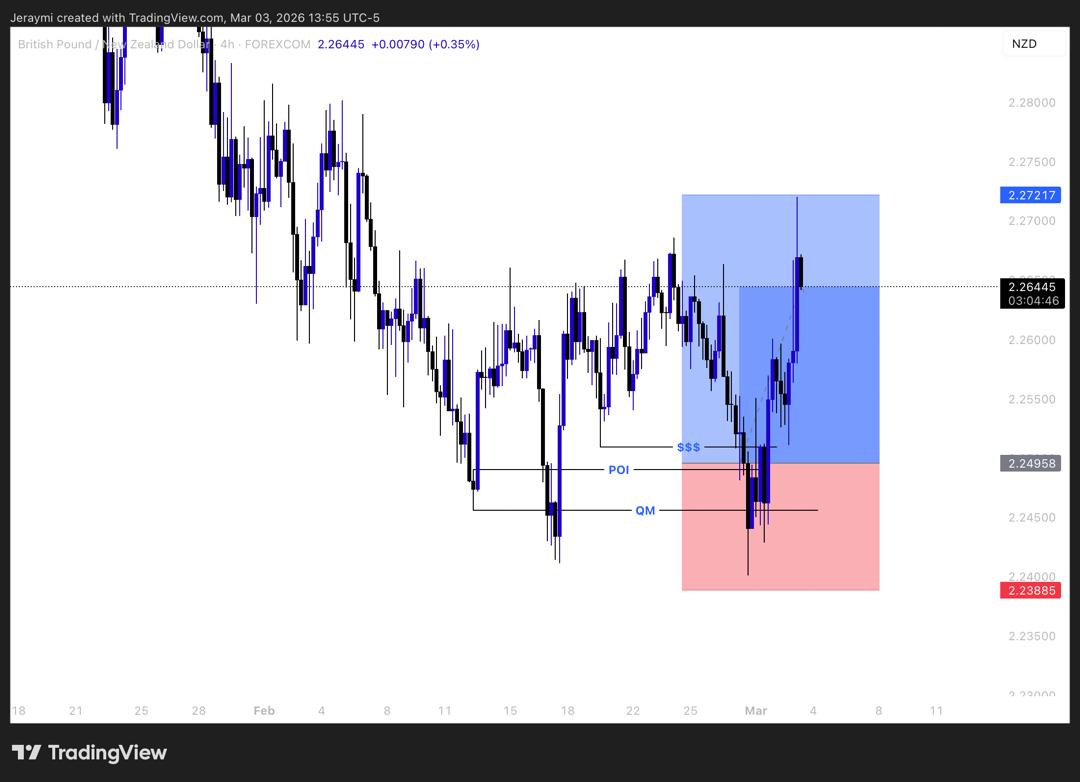Select the gray 2.24958 price tag
1080x782 pixels.
(1030, 462)
